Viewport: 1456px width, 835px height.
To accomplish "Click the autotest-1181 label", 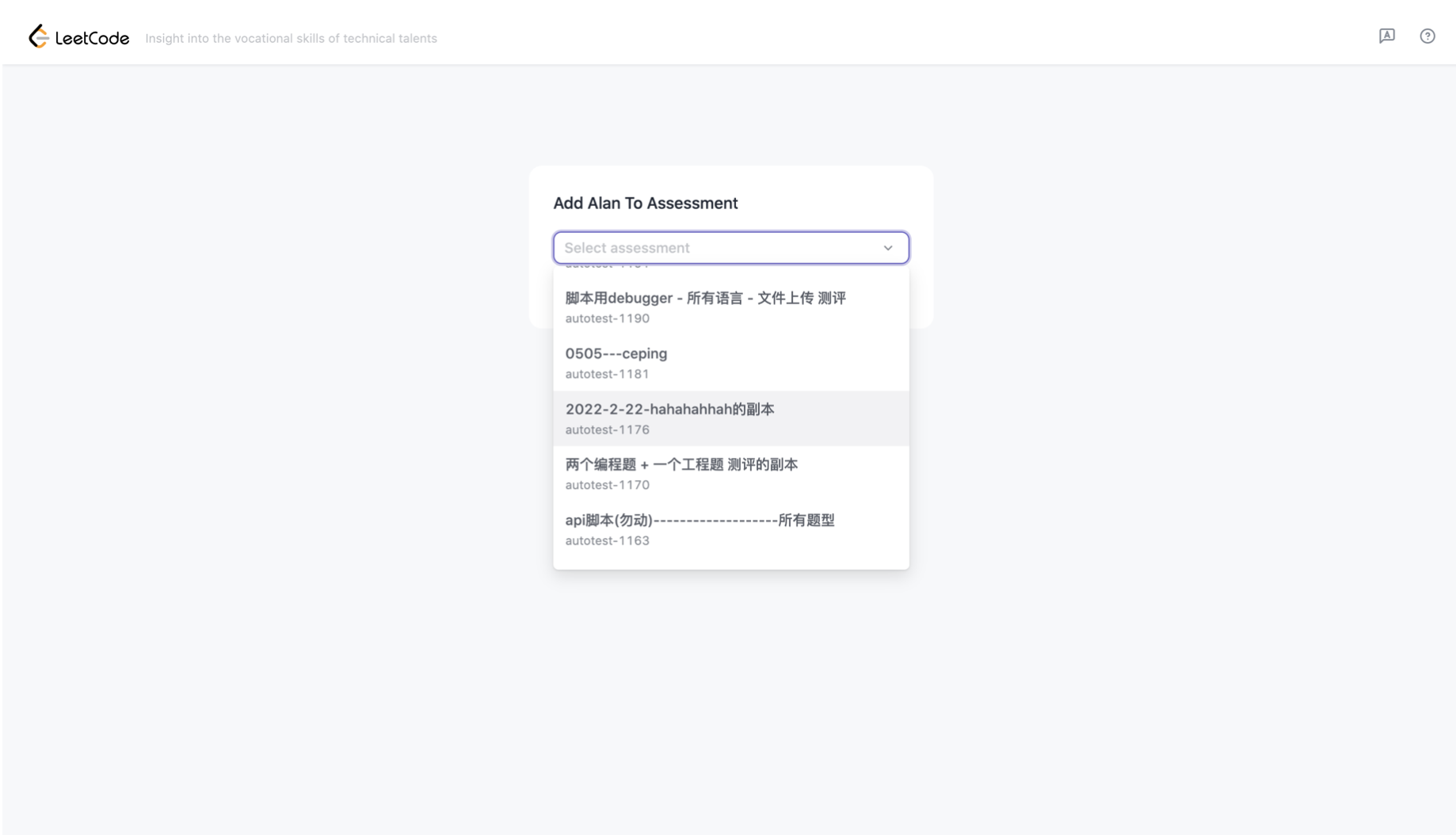I will [607, 374].
